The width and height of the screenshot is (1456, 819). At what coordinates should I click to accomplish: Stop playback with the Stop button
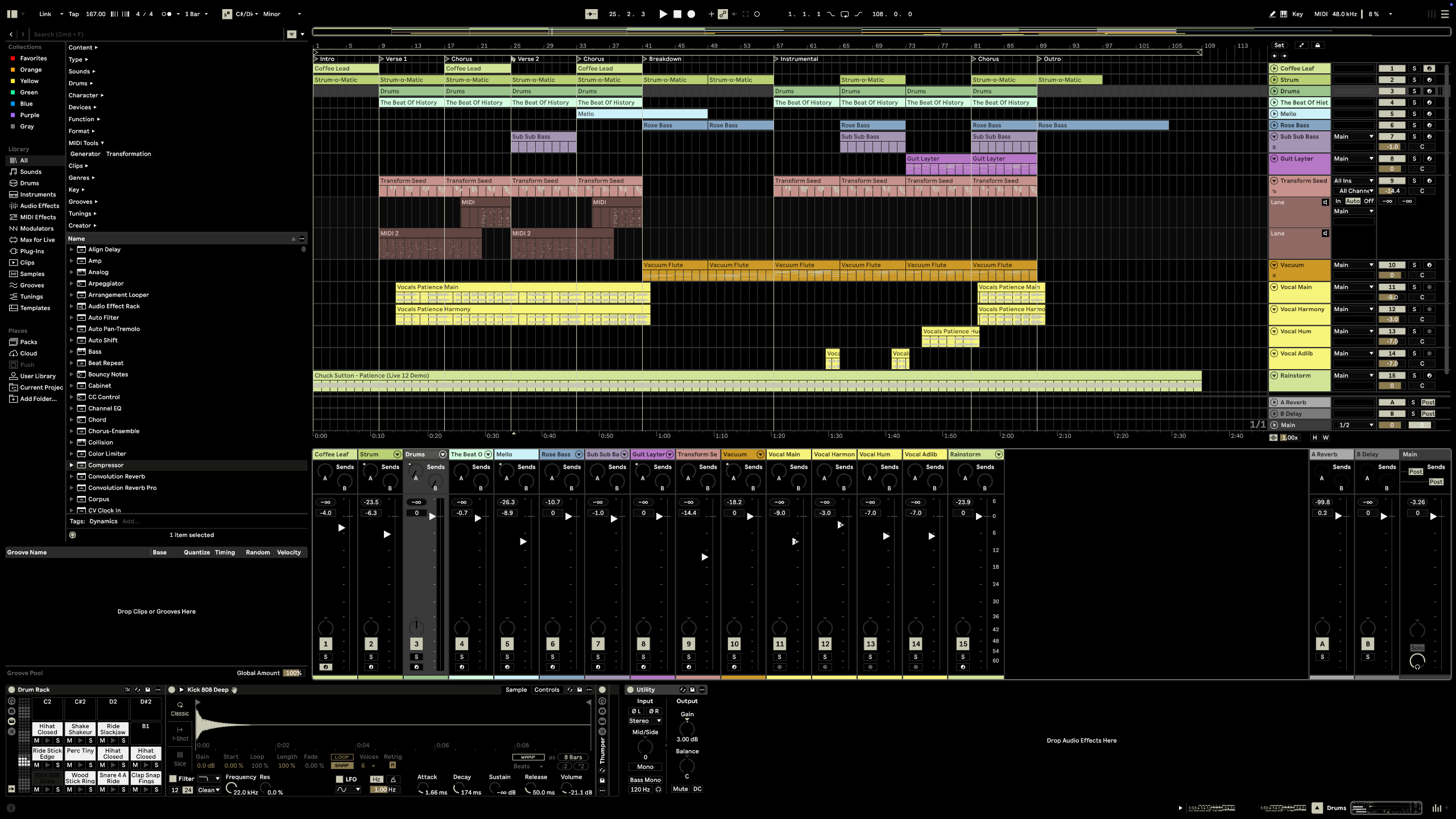coord(677,14)
